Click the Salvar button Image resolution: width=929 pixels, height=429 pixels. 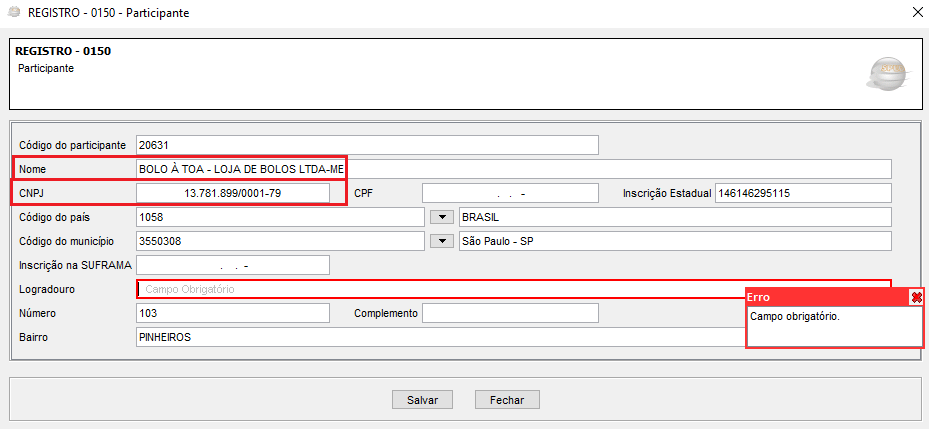tap(422, 400)
